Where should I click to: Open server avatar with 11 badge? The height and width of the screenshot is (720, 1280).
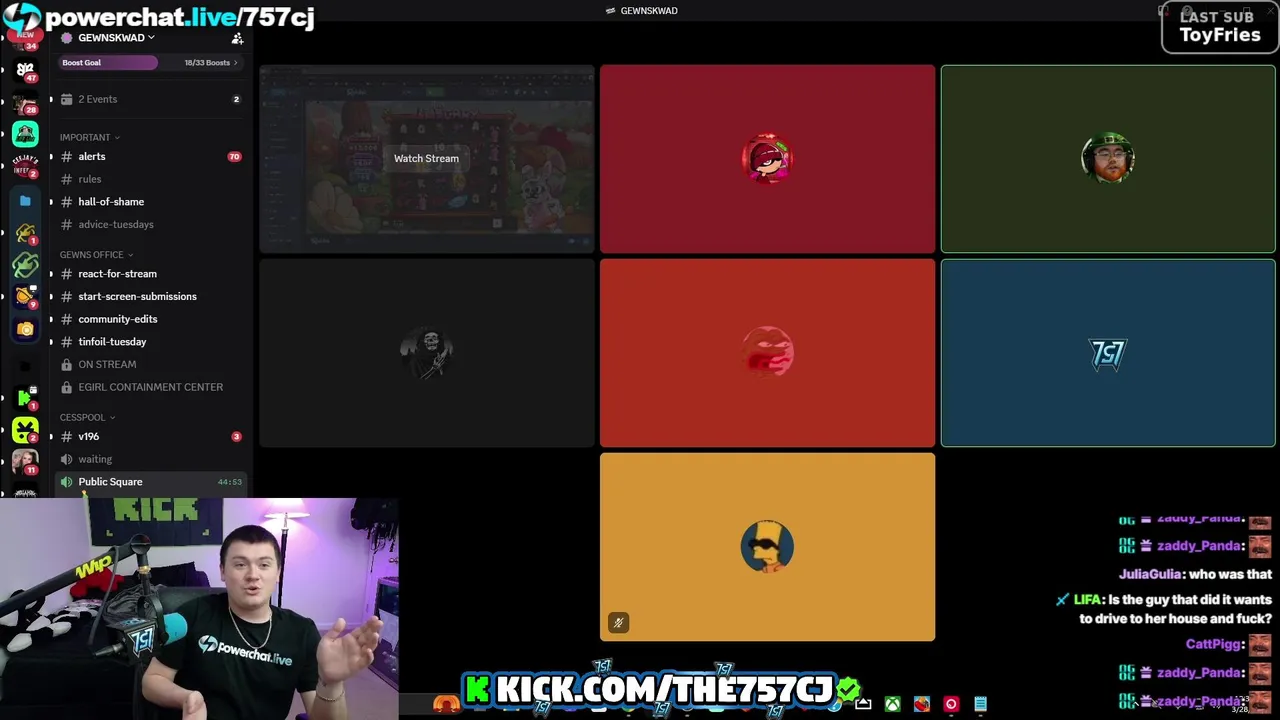pos(25,462)
